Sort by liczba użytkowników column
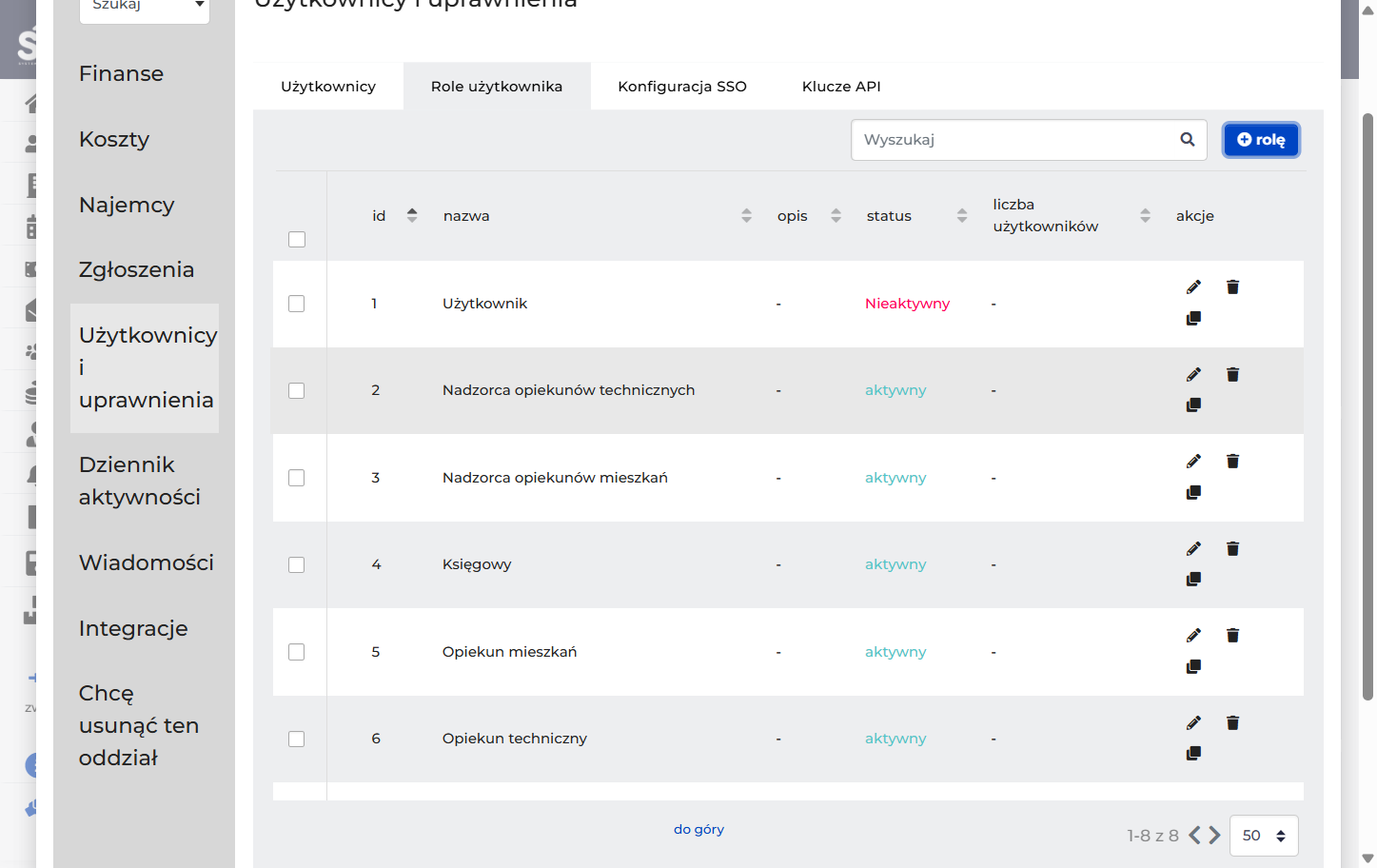The width and height of the screenshot is (1377, 868). tap(1145, 216)
